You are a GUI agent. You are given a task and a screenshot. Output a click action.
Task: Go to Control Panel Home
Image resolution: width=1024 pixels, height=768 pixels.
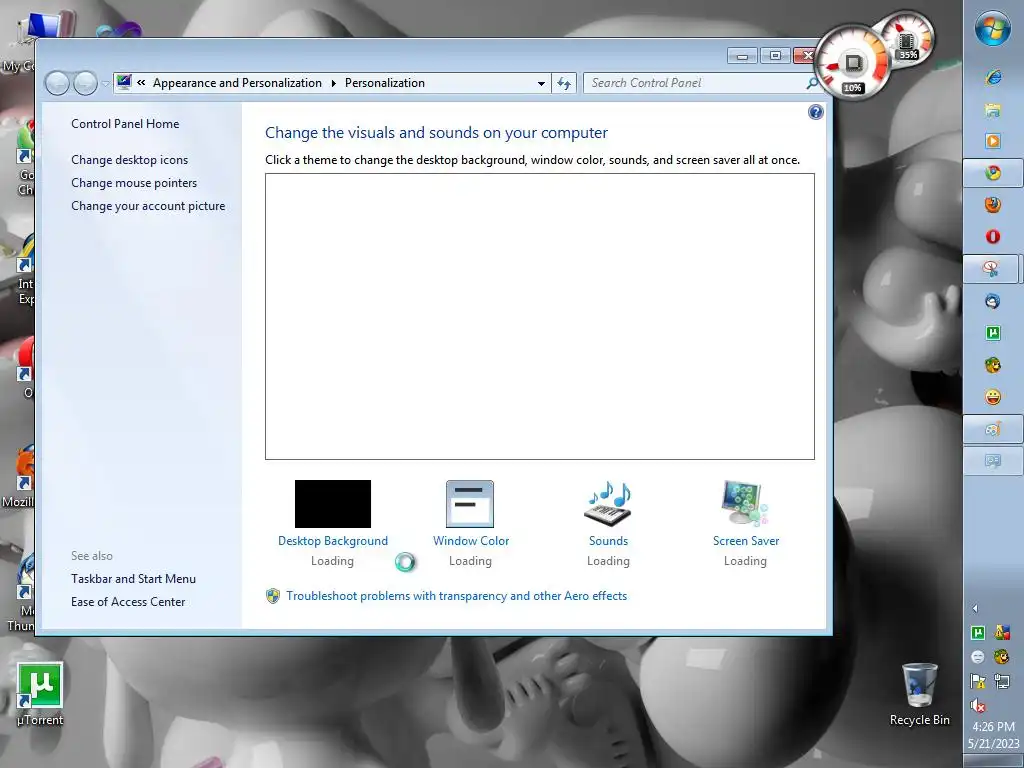click(125, 123)
